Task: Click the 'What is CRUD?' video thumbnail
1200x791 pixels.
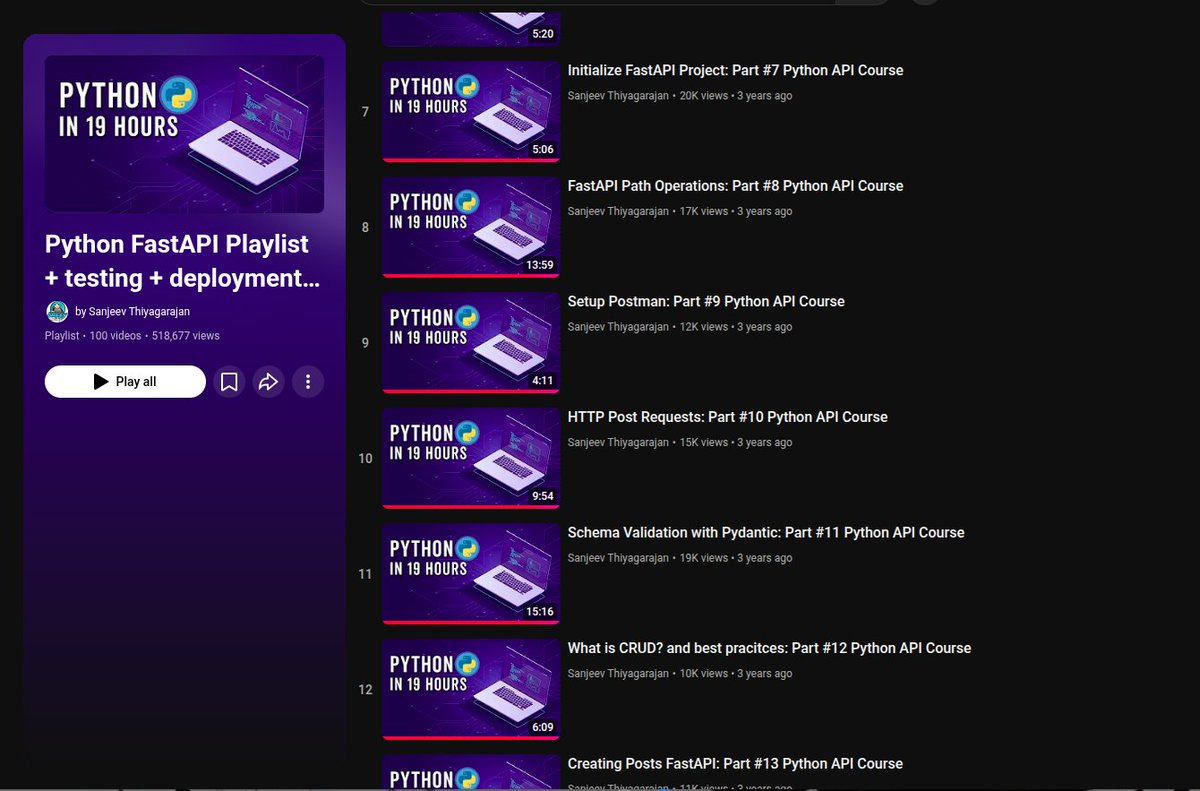Action: pyautogui.click(x=470, y=688)
